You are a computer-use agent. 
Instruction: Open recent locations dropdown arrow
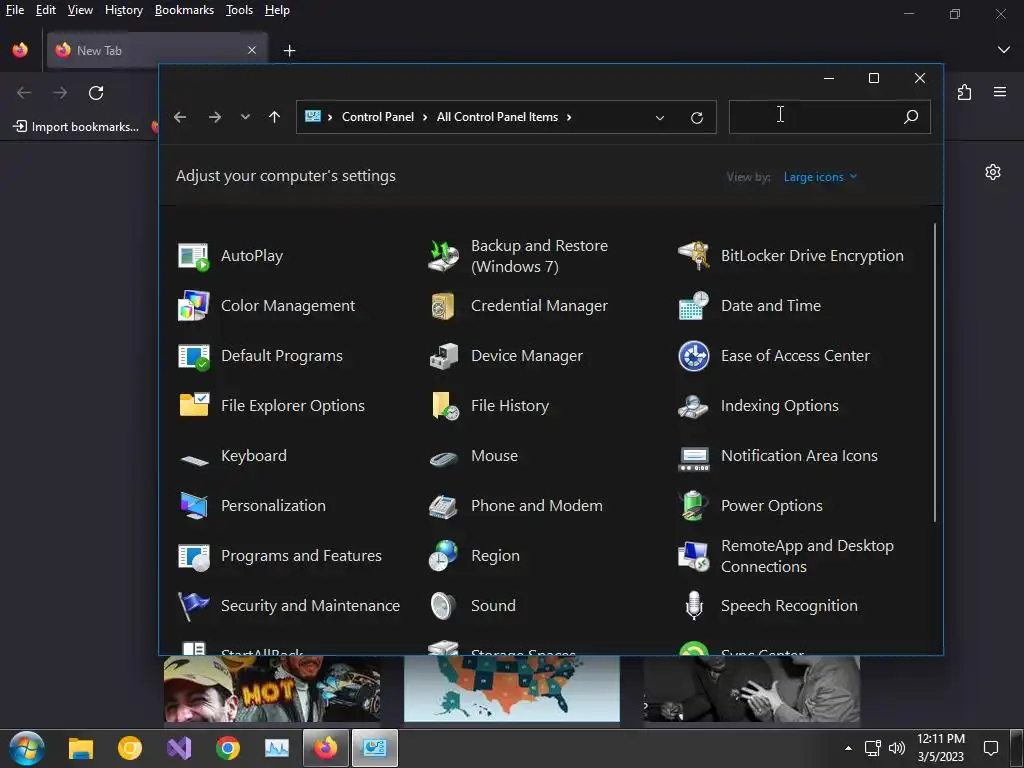click(x=245, y=117)
